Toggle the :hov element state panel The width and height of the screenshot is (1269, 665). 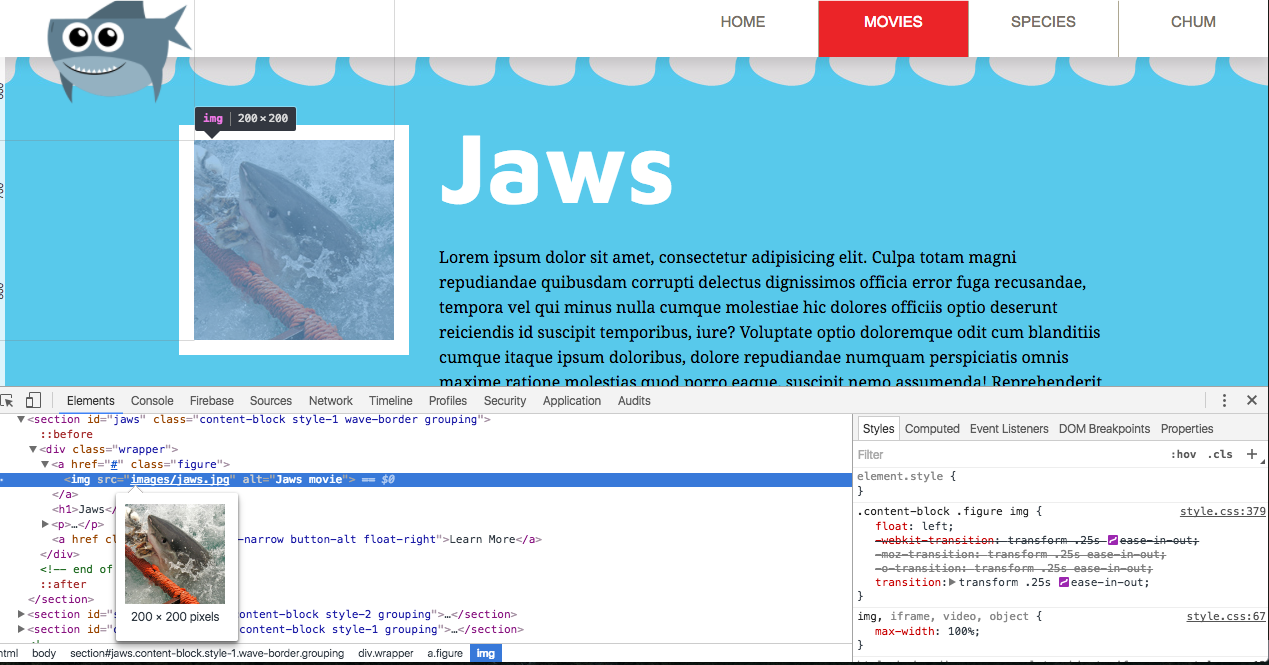tap(1183, 454)
